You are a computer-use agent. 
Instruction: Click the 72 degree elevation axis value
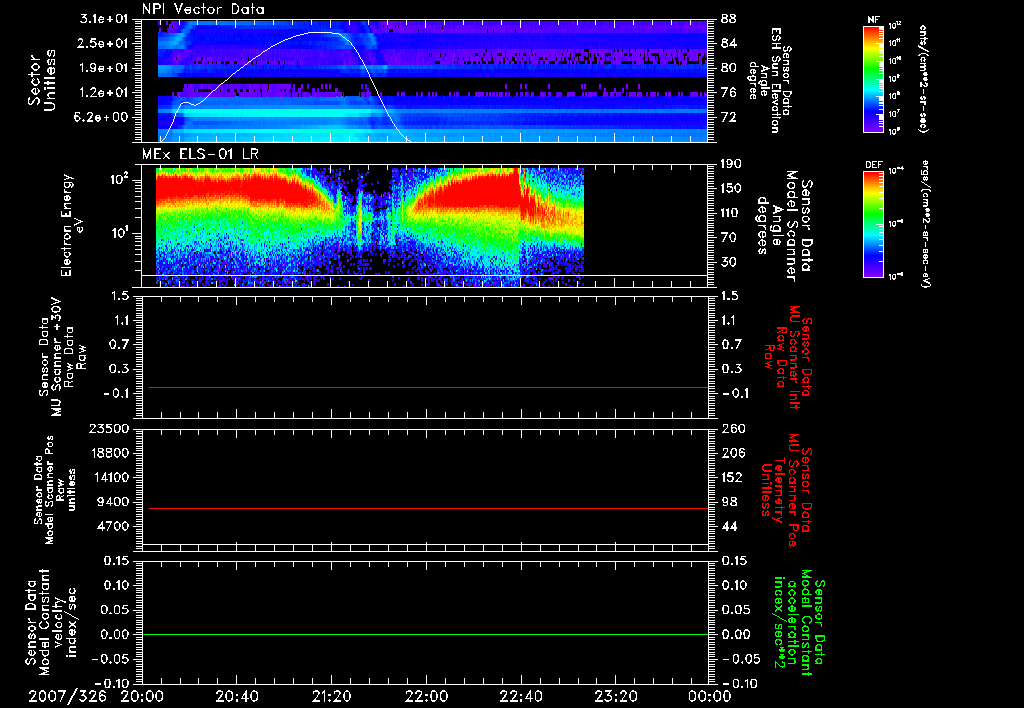[x=729, y=117]
